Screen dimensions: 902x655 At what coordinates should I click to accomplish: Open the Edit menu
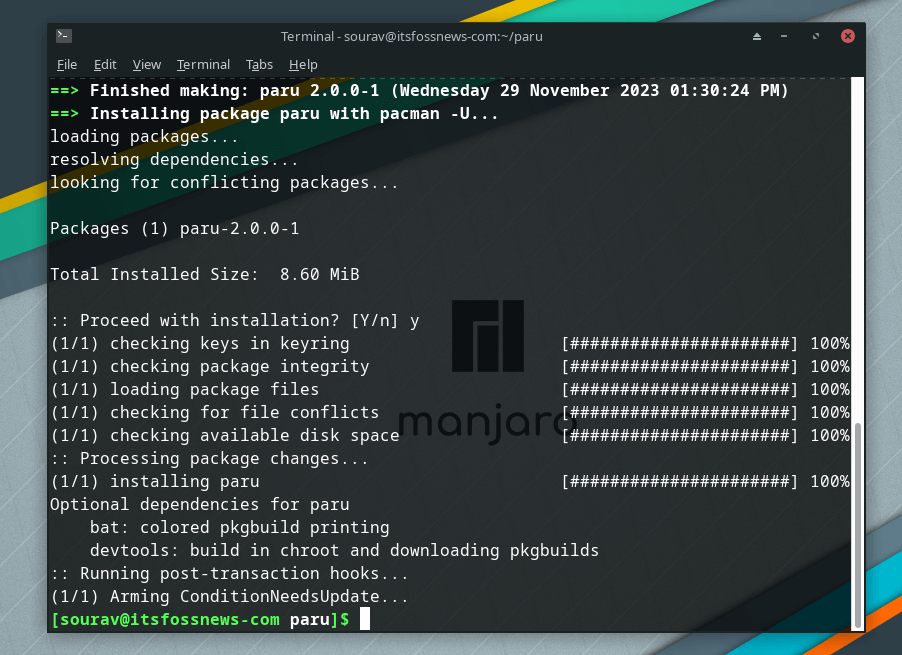point(104,64)
